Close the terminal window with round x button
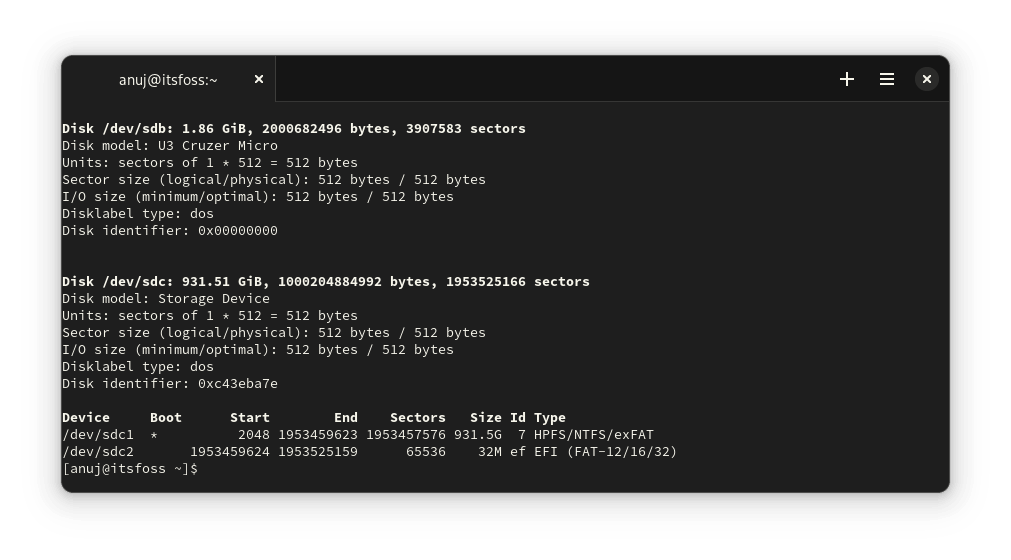 tap(927, 79)
